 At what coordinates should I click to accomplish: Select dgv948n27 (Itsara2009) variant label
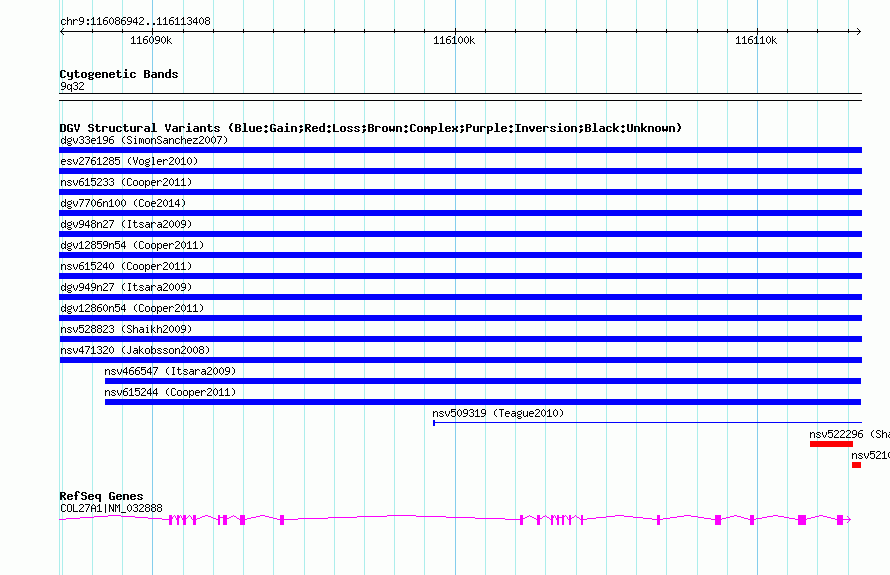[x=126, y=224]
